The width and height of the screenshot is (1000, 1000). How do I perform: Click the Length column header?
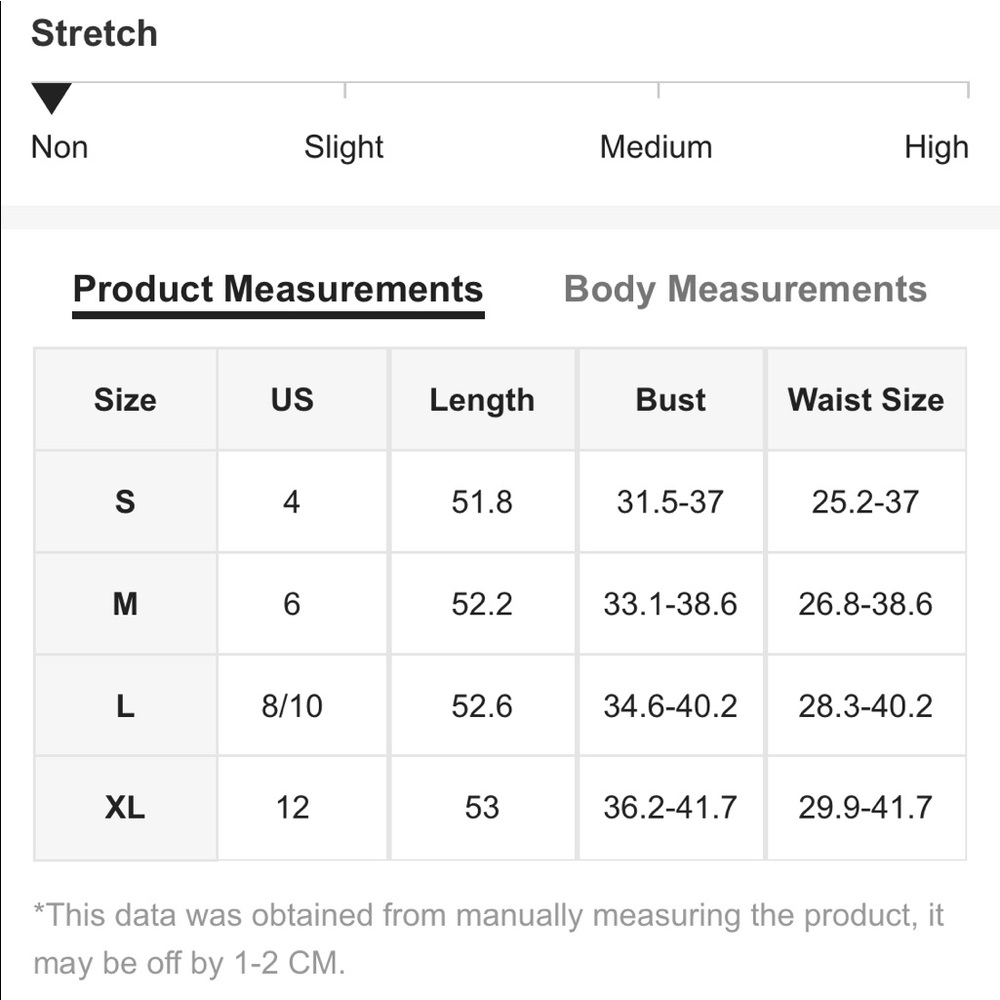482,400
